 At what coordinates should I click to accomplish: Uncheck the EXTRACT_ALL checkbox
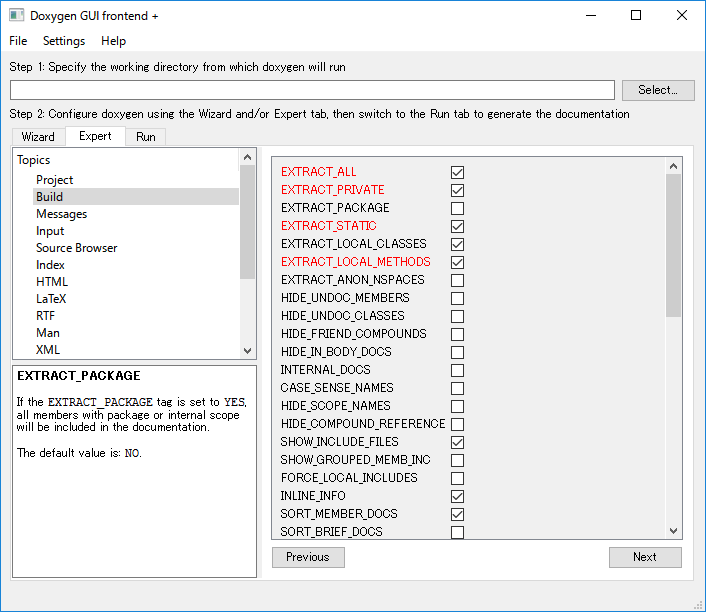click(x=457, y=172)
